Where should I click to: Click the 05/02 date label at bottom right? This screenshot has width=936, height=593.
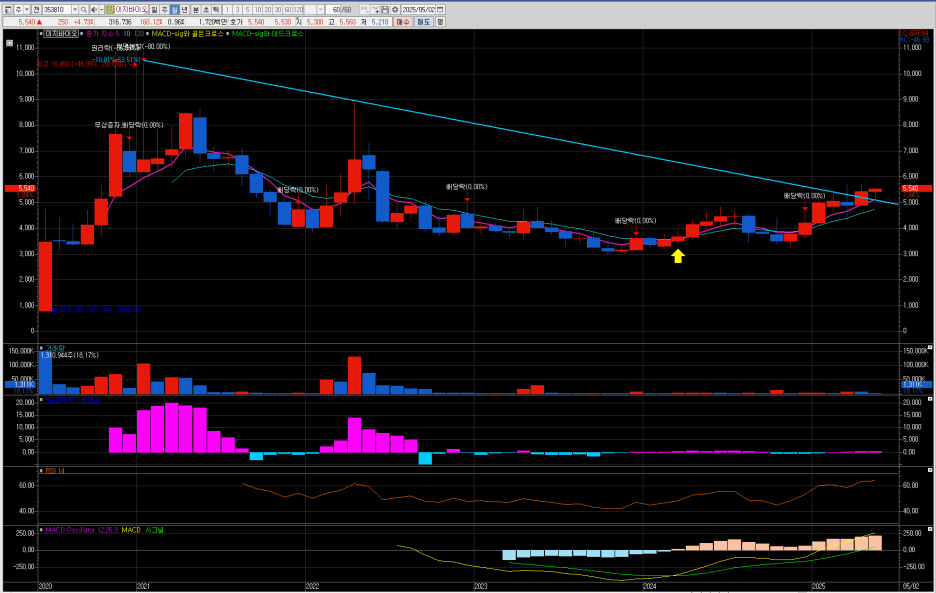(912, 586)
